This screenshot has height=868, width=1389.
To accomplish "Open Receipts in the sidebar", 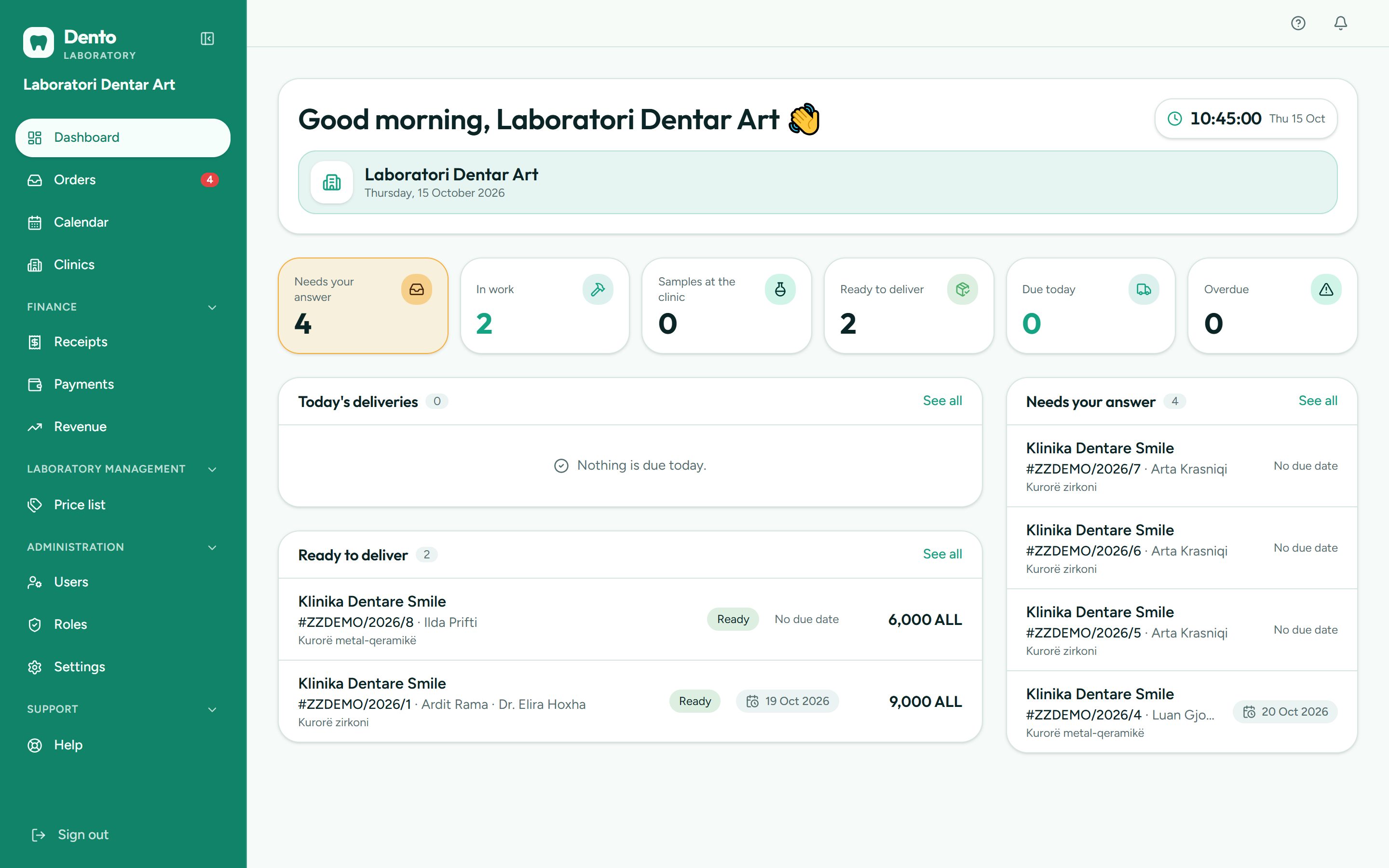I will coord(123,341).
